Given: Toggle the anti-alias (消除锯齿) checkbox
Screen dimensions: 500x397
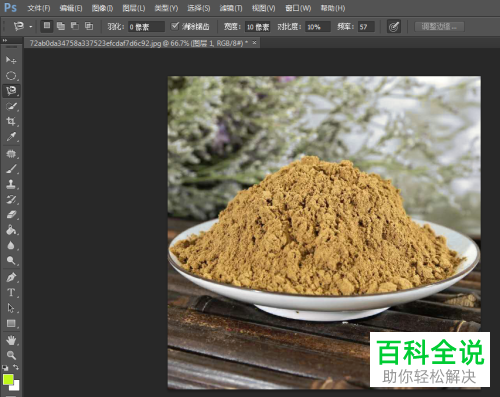Looking at the screenshot, I should click(x=175, y=26).
